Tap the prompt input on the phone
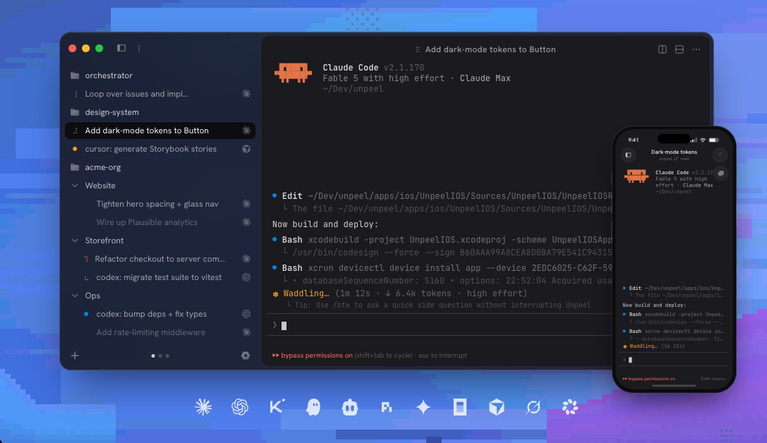Screen dimensions: 767x443 click(x=674, y=360)
